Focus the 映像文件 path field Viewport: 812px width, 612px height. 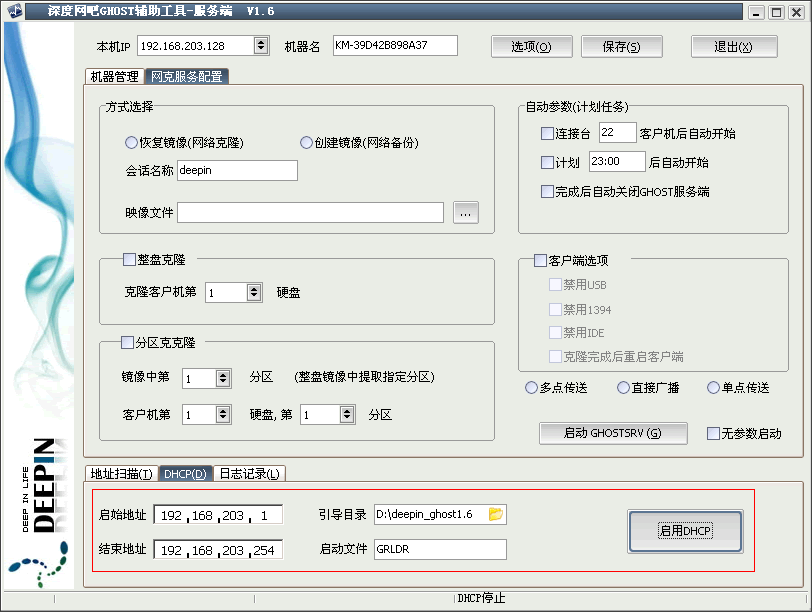tap(310, 212)
